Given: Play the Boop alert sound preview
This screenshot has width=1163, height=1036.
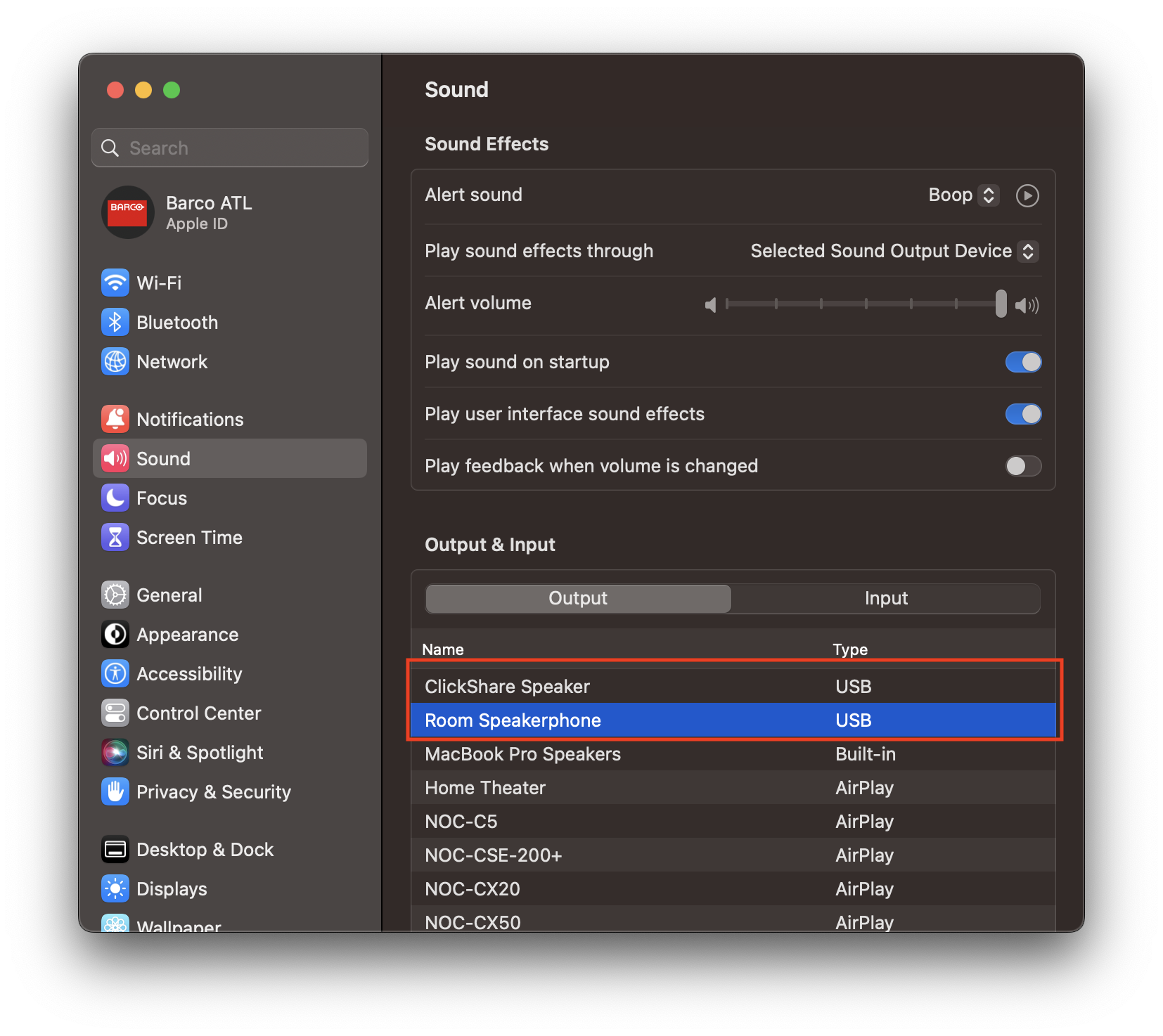Looking at the screenshot, I should 1027,195.
